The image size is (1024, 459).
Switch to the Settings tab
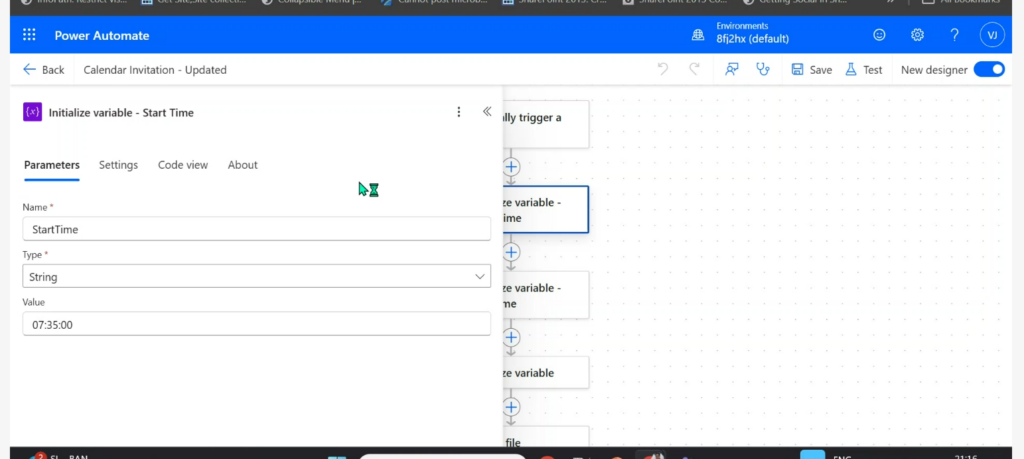coord(118,165)
